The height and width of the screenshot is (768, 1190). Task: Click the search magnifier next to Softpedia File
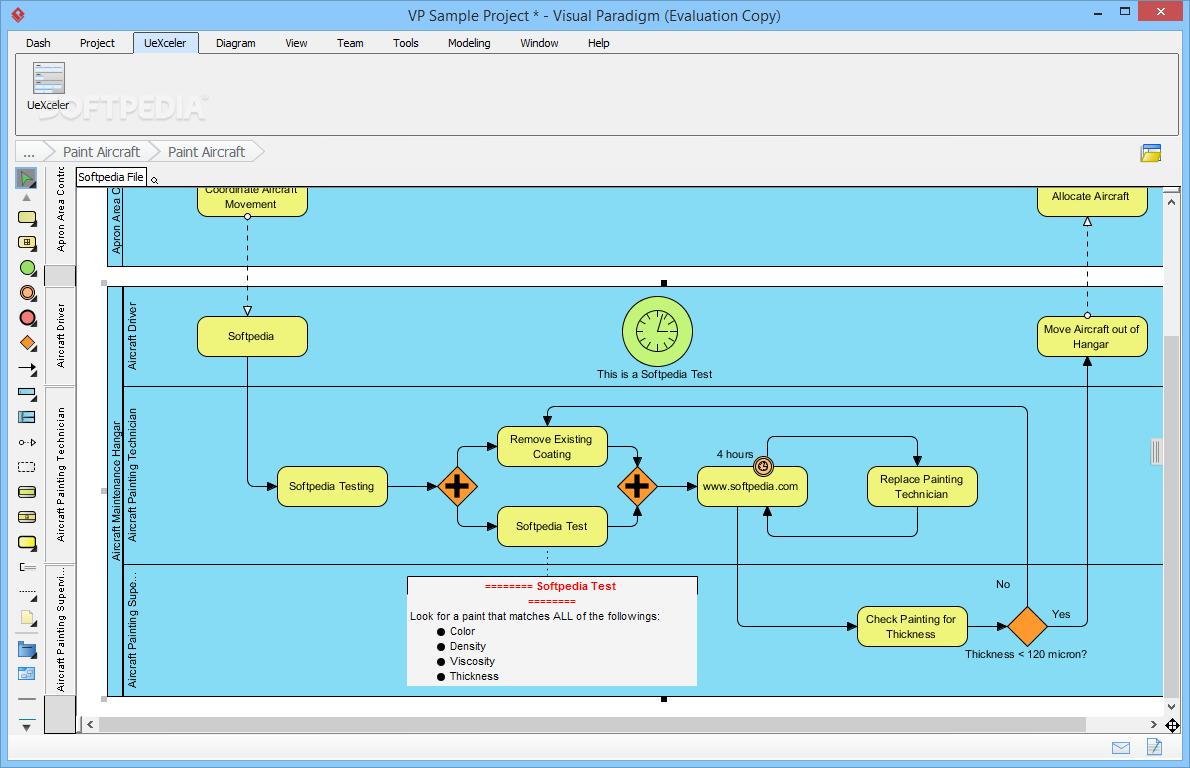155,181
